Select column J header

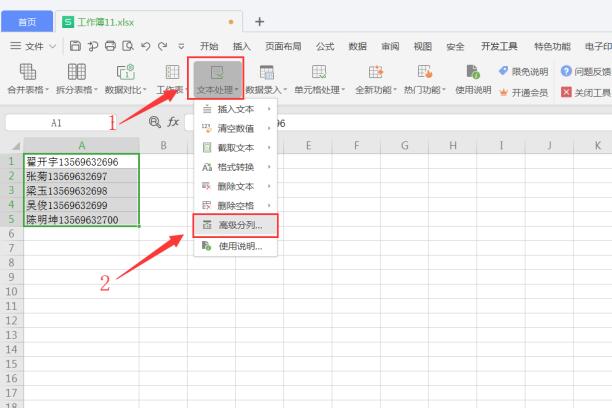coord(549,146)
